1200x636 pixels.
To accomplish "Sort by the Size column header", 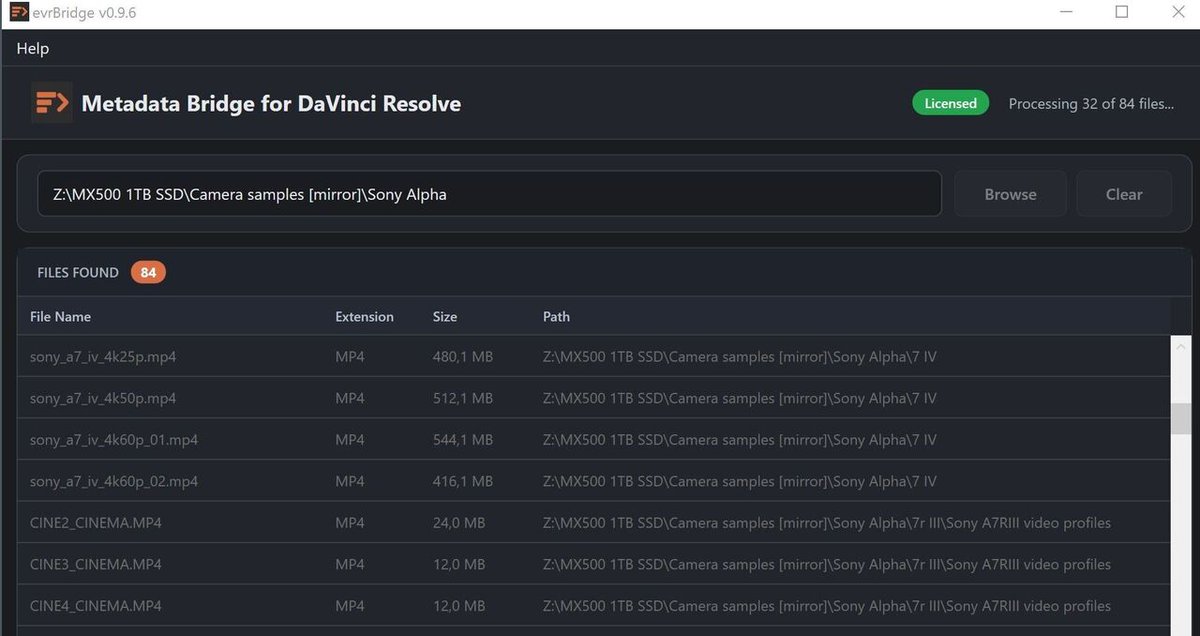I will (445, 316).
